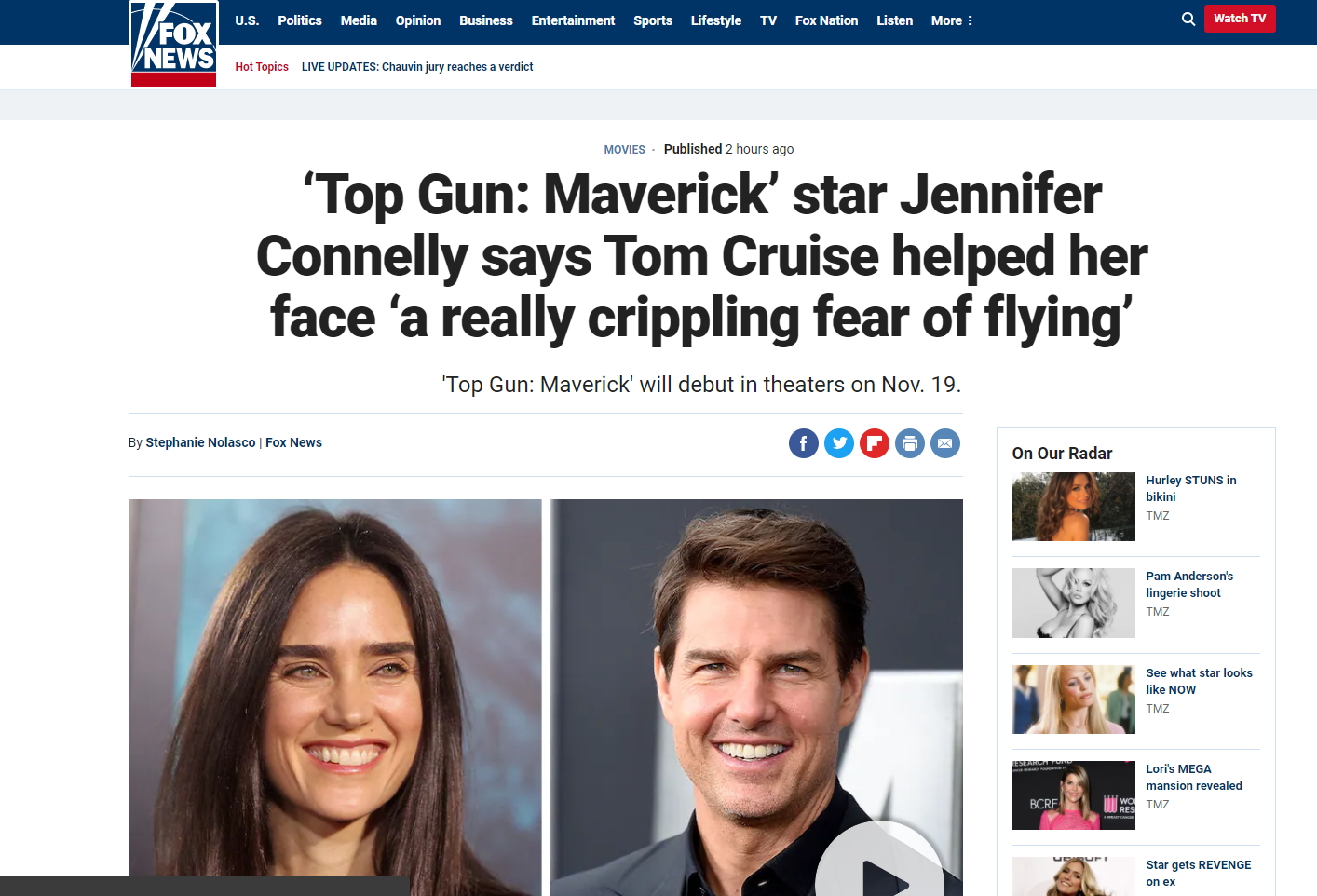Share article via Twitter icon
The height and width of the screenshot is (896, 1317).
pyautogui.click(x=839, y=443)
